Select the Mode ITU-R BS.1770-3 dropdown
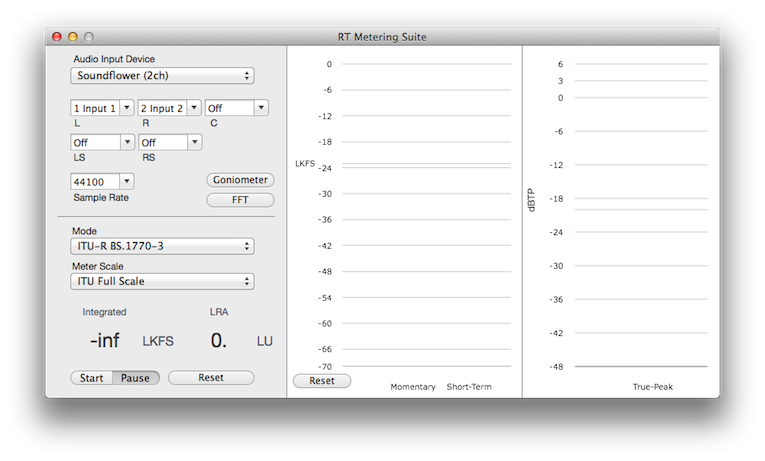 pos(162,246)
